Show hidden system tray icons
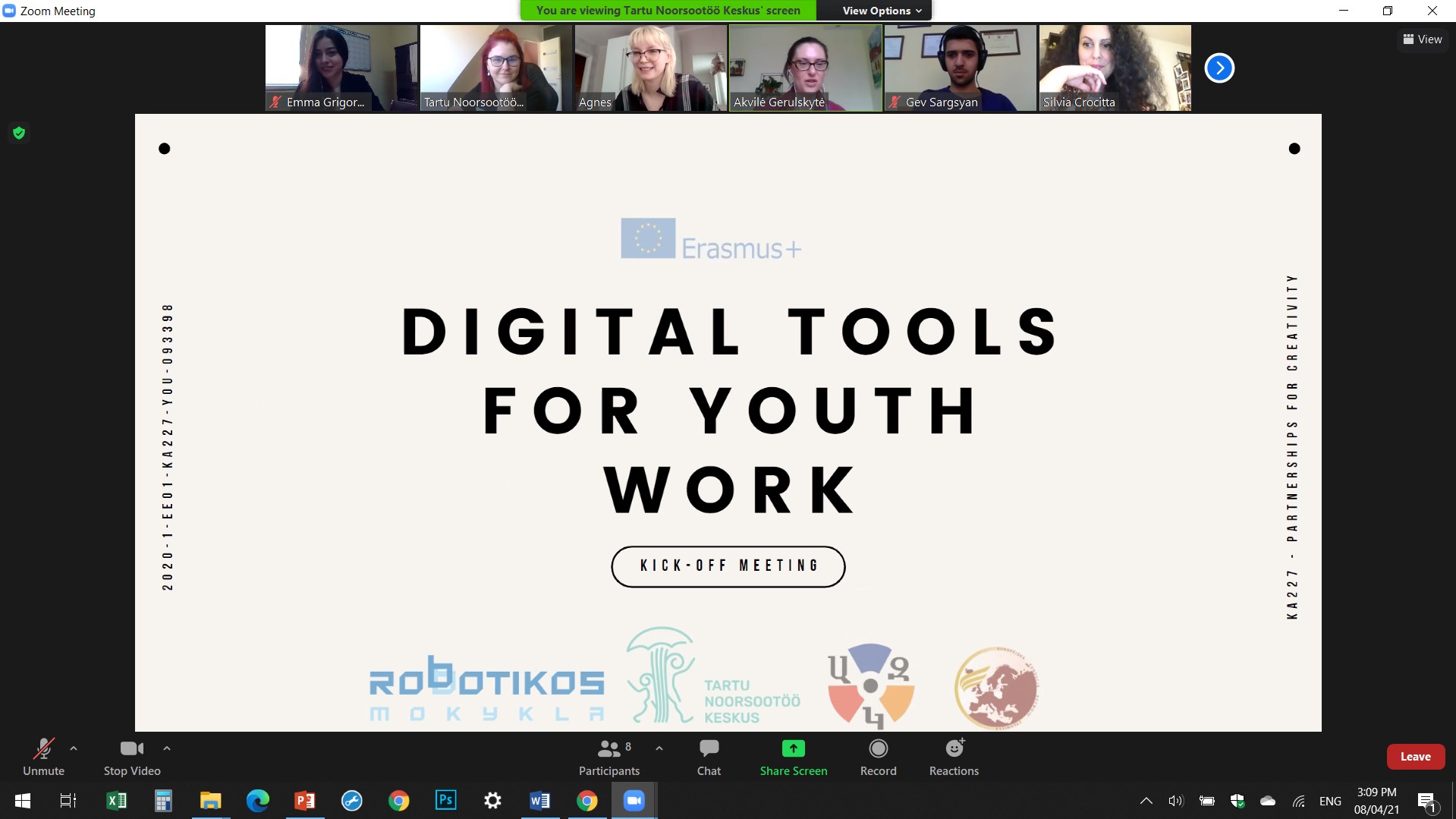Screen dimensions: 1456x819 [1146, 801]
